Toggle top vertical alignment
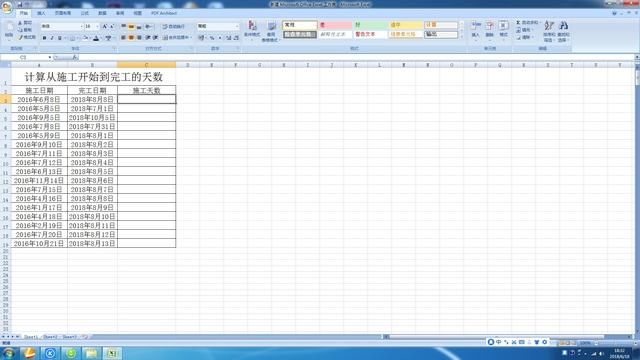 point(123,26)
